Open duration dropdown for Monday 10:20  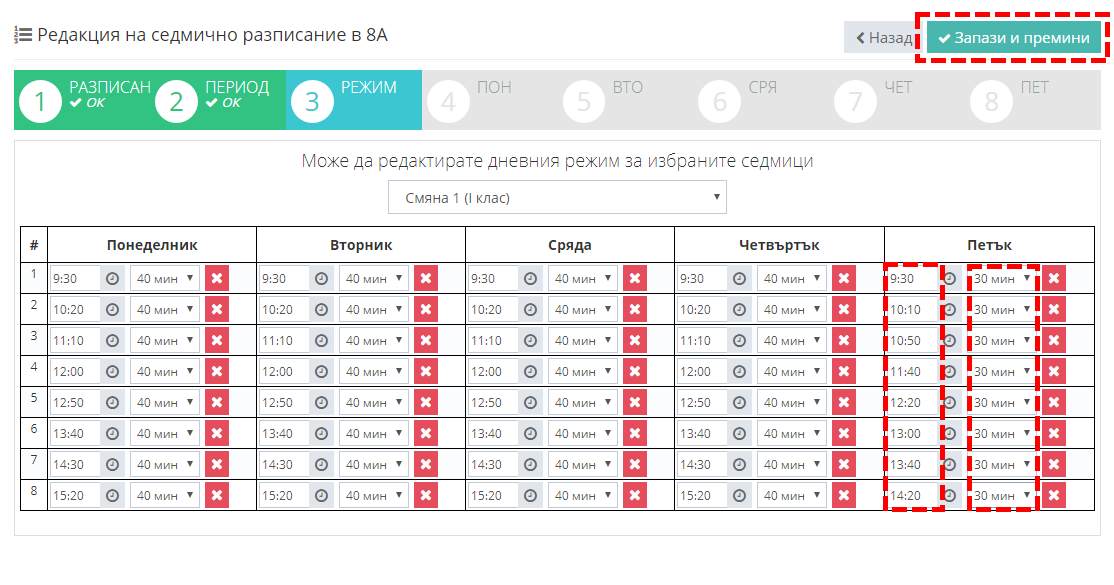(165, 310)
